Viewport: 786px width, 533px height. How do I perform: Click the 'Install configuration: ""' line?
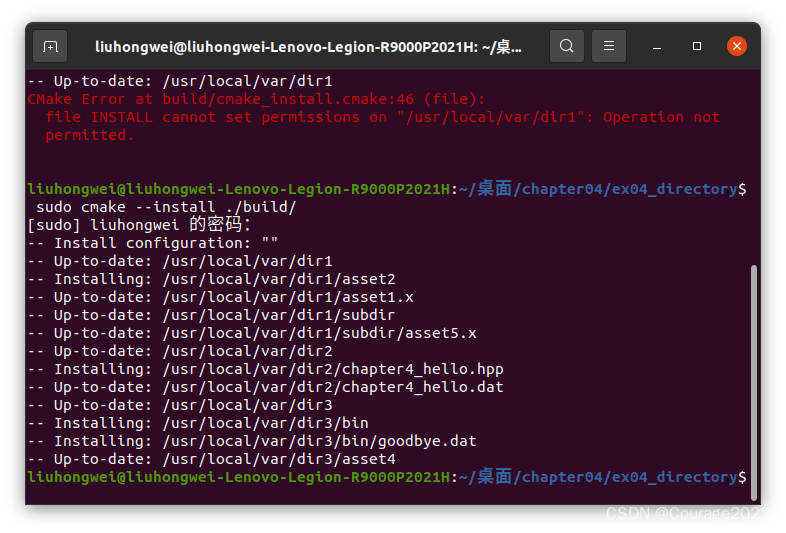click(x=153, y=243)
